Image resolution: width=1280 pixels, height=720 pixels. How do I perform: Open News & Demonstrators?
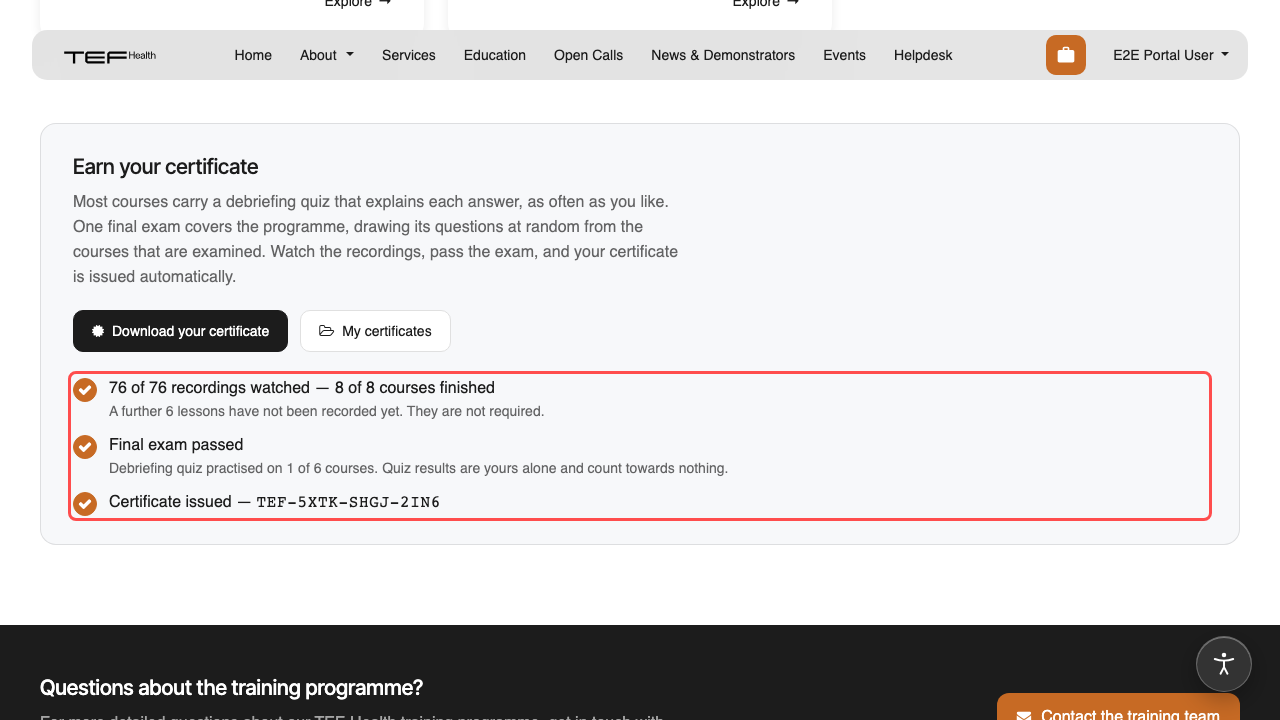click(723, 55)
